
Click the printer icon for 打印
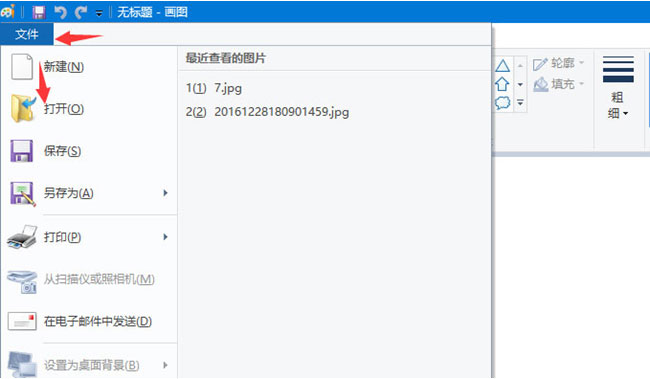click(x=22, y=237)
